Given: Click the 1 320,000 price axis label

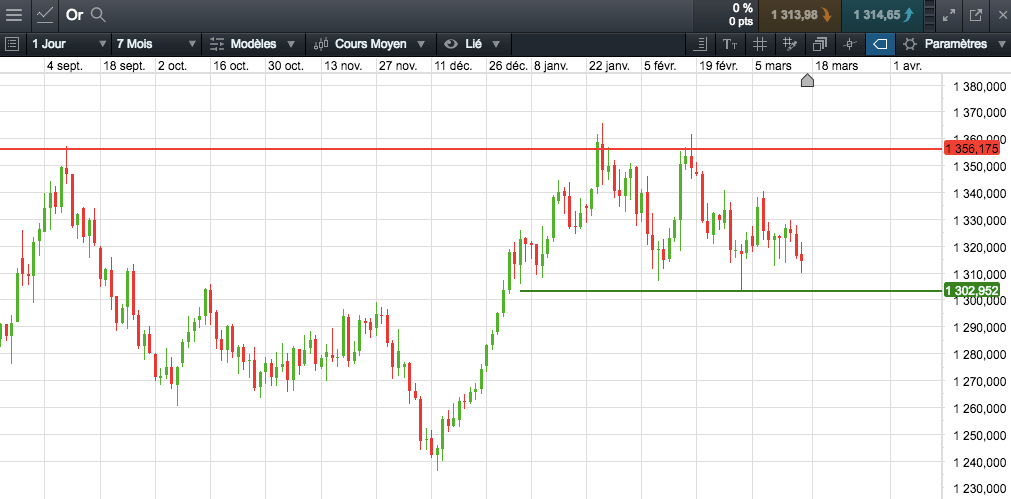Looking at the screenshot, I should pyautogui.click(x=979, y=247).
